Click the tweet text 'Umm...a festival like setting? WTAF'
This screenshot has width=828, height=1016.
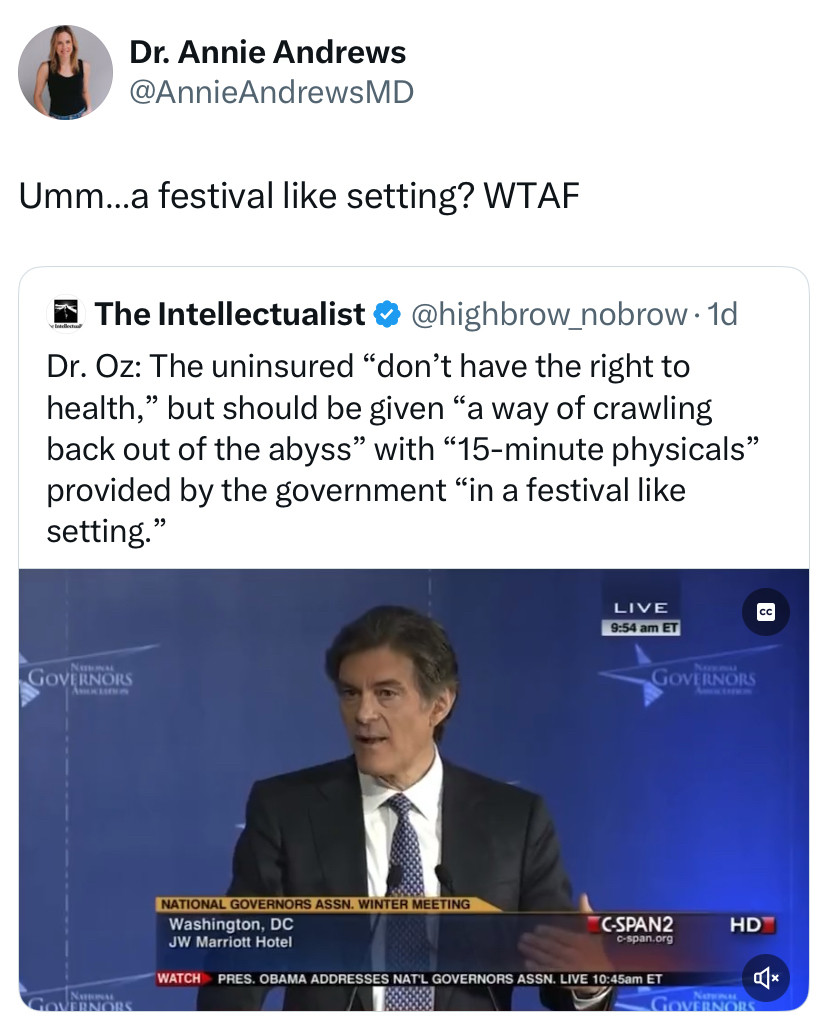(299, 195)
